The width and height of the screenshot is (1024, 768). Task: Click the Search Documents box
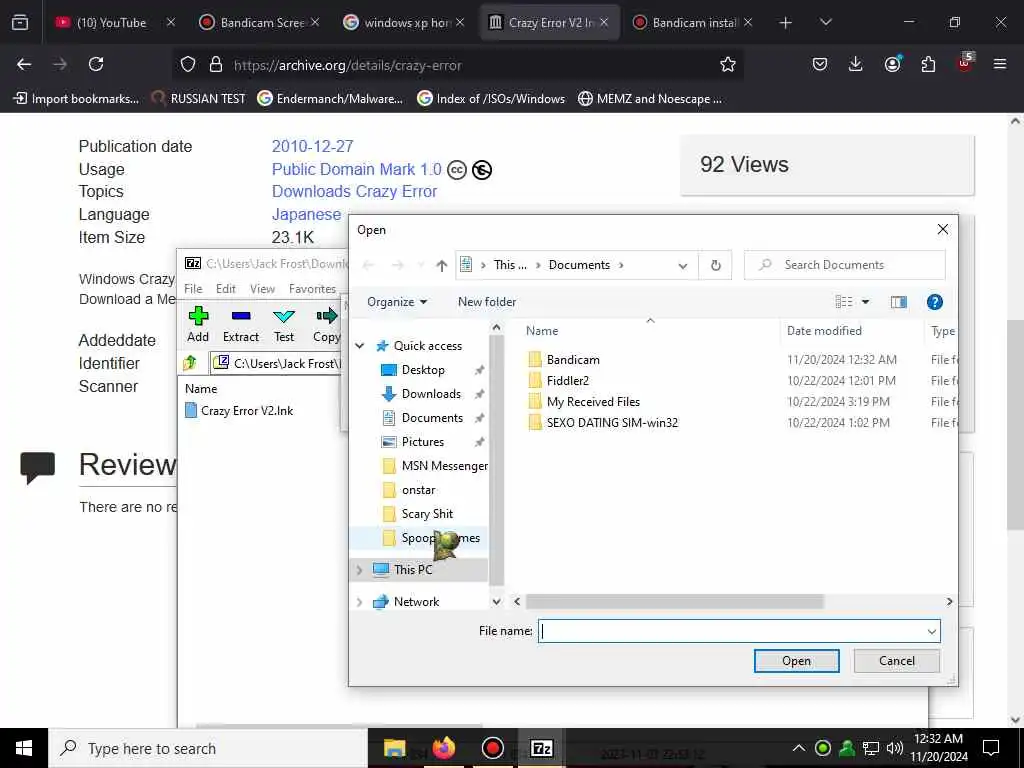click(844, 265)
